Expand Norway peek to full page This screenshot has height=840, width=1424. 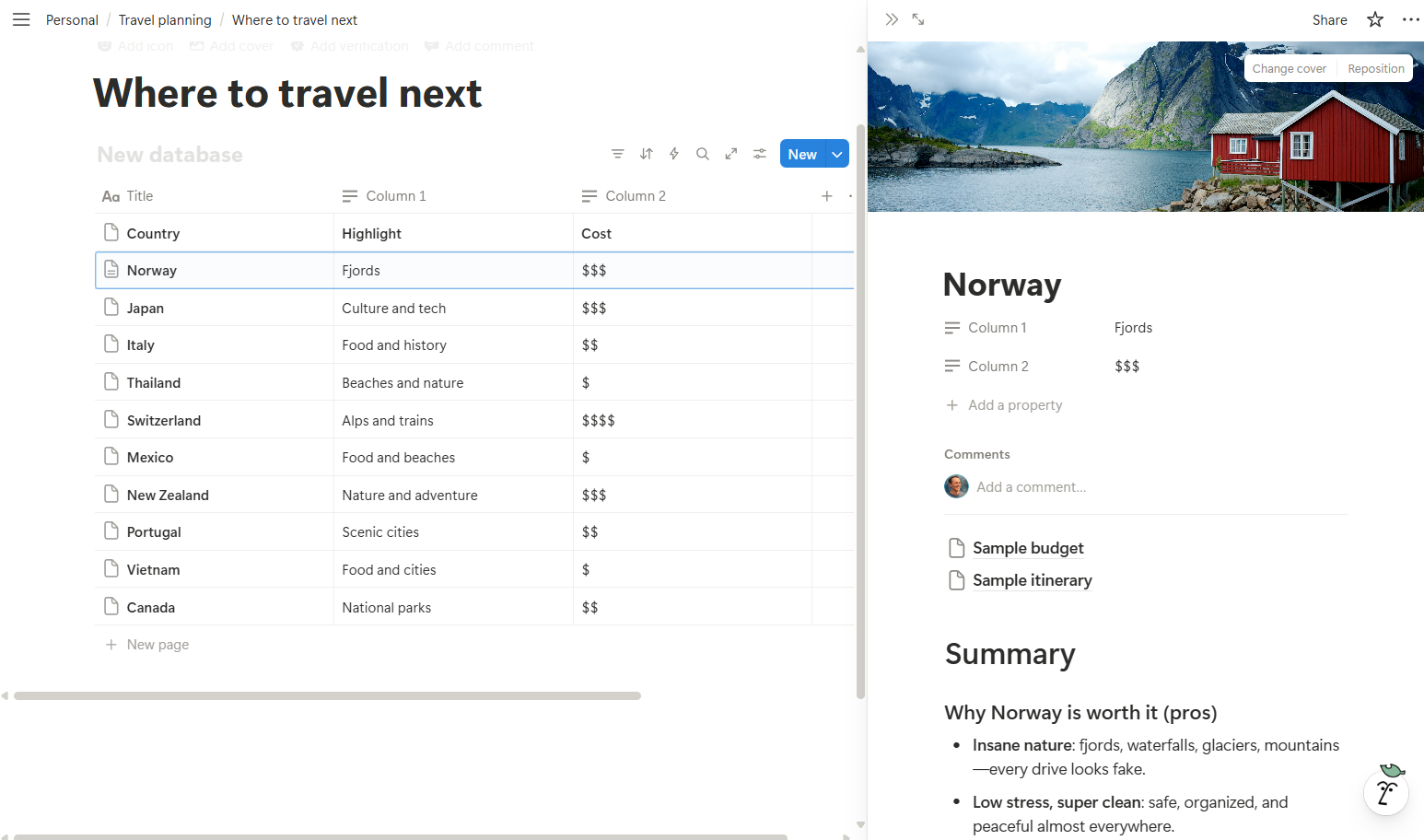coord(917,18)
